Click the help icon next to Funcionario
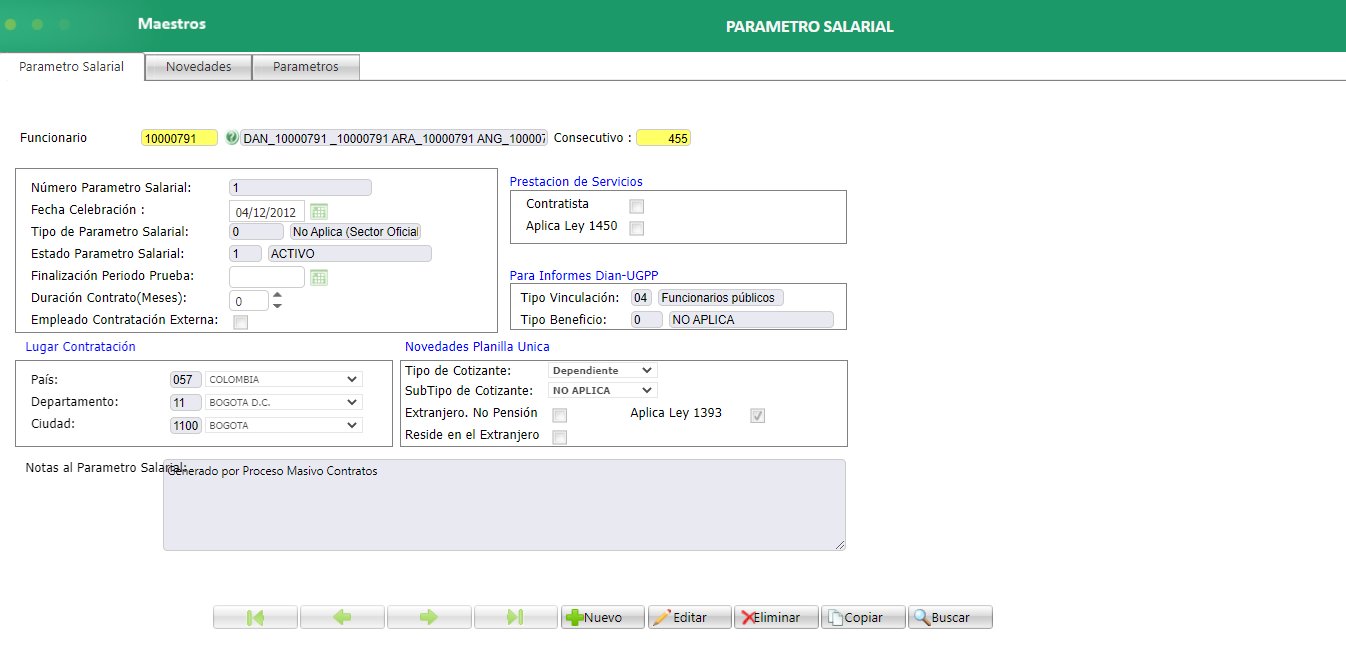 click(232, 138)
